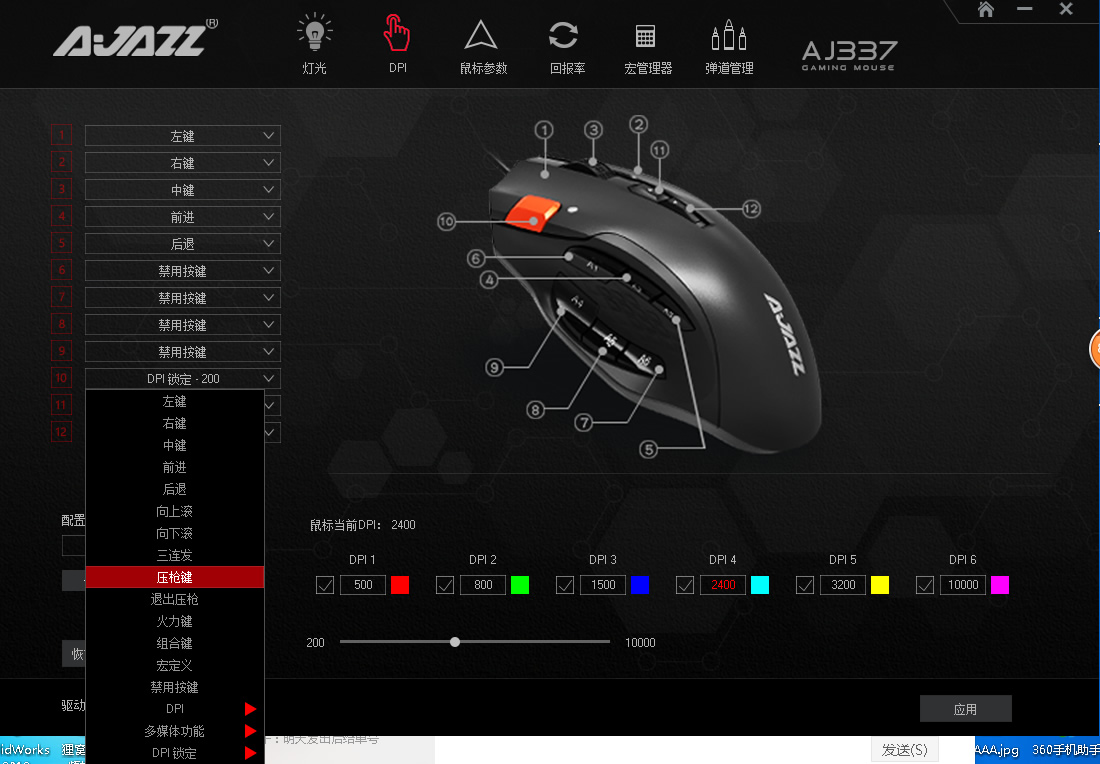This screenshot has height=764, width=1100.
Task: Click circled marker 4 on mouse diagram
Action: click(489, 280)
